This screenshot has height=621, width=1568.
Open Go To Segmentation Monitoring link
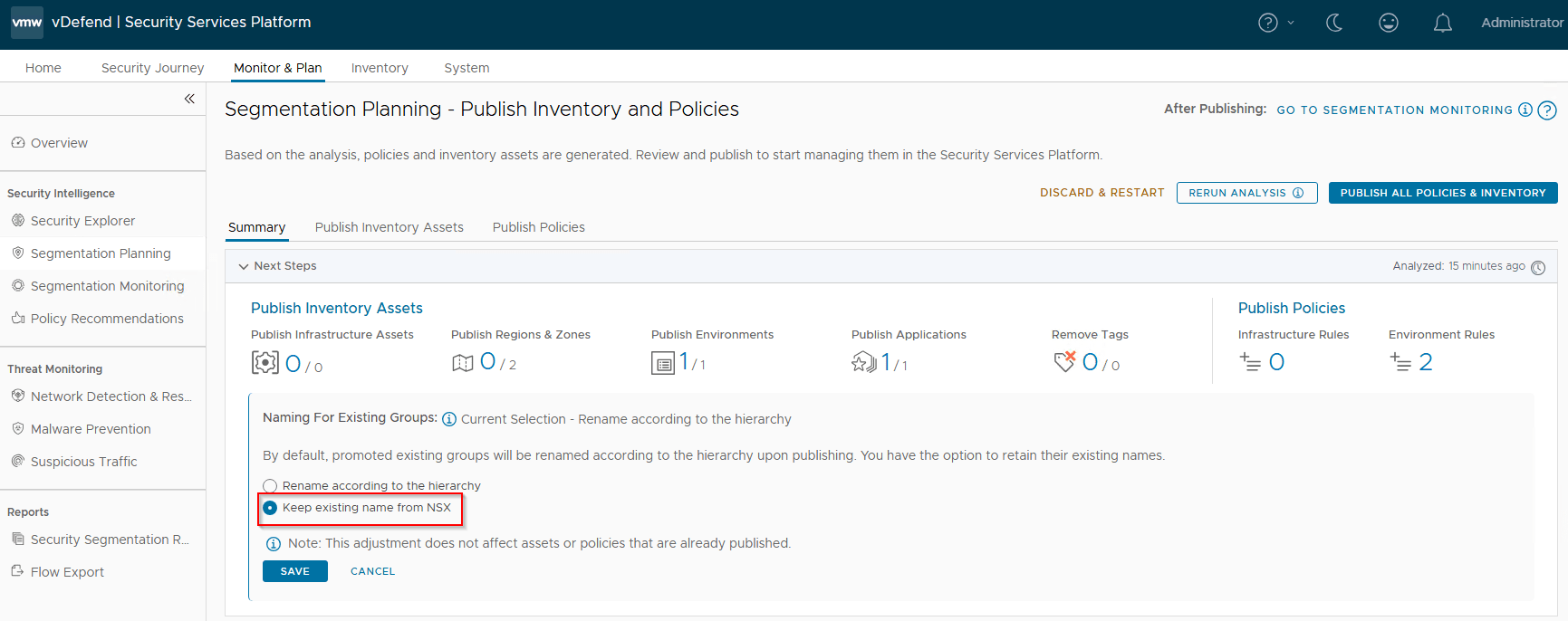click(x=1394, y=110)
